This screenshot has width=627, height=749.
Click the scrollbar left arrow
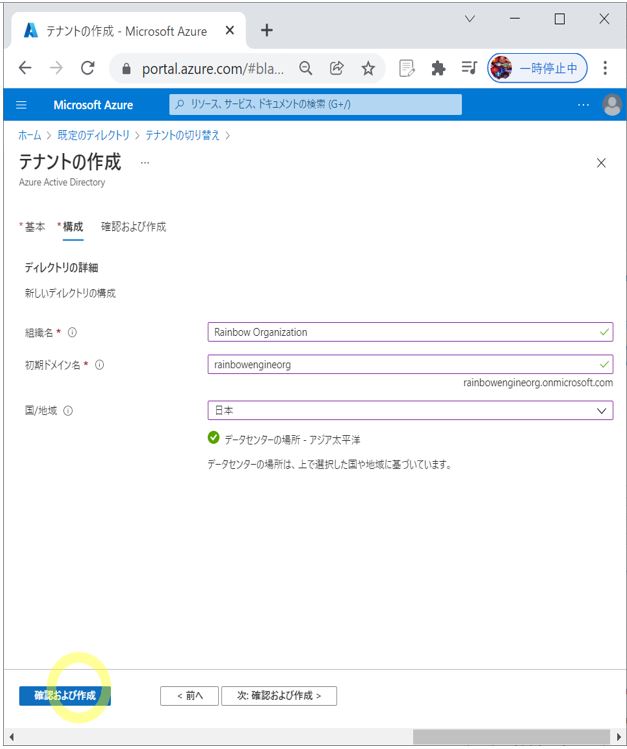(x=12, y=737)
